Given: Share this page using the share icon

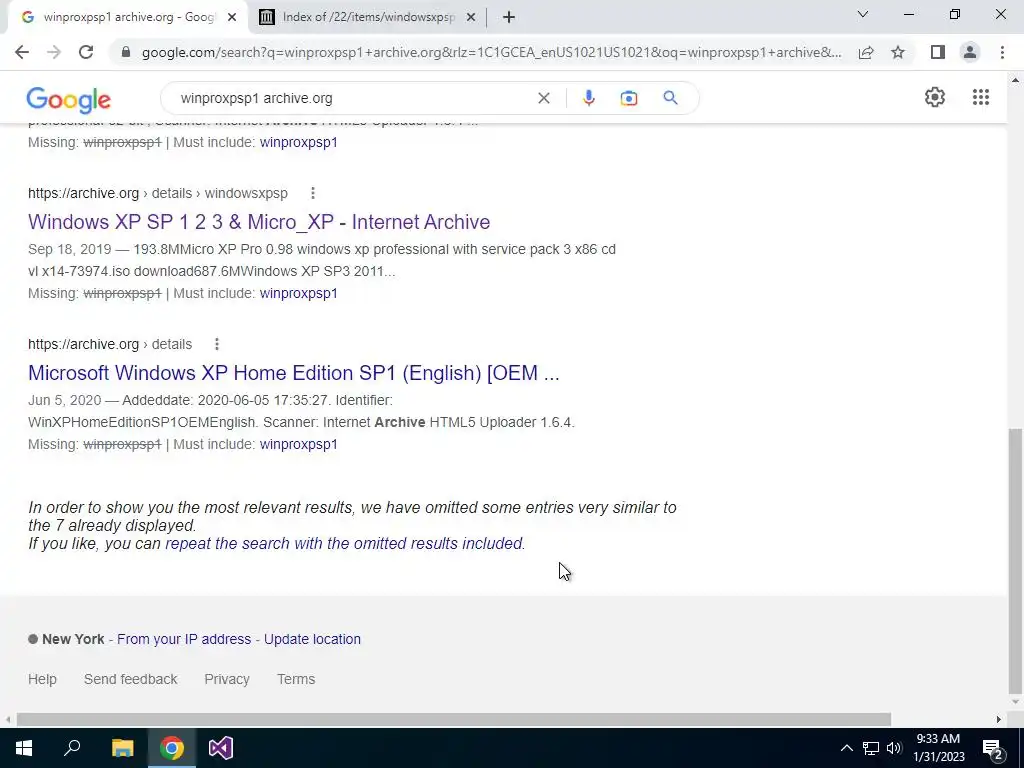Looking at the screenshot, I should point(866,52).
